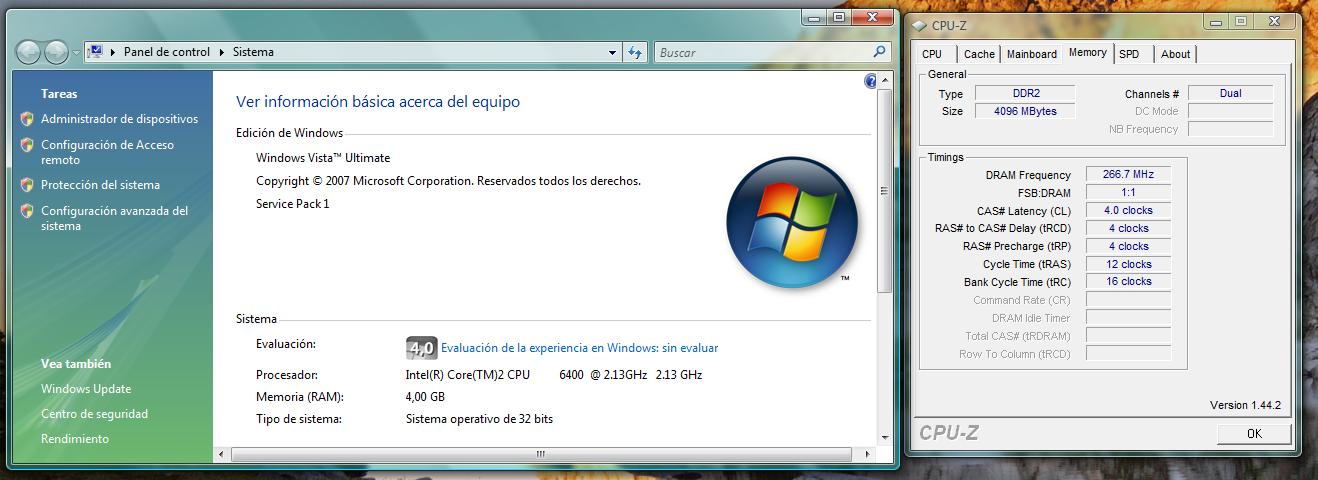Screen dimensions: 1318x480
Task: Open Centro de seguridad link
Action: tap(94, 414)
